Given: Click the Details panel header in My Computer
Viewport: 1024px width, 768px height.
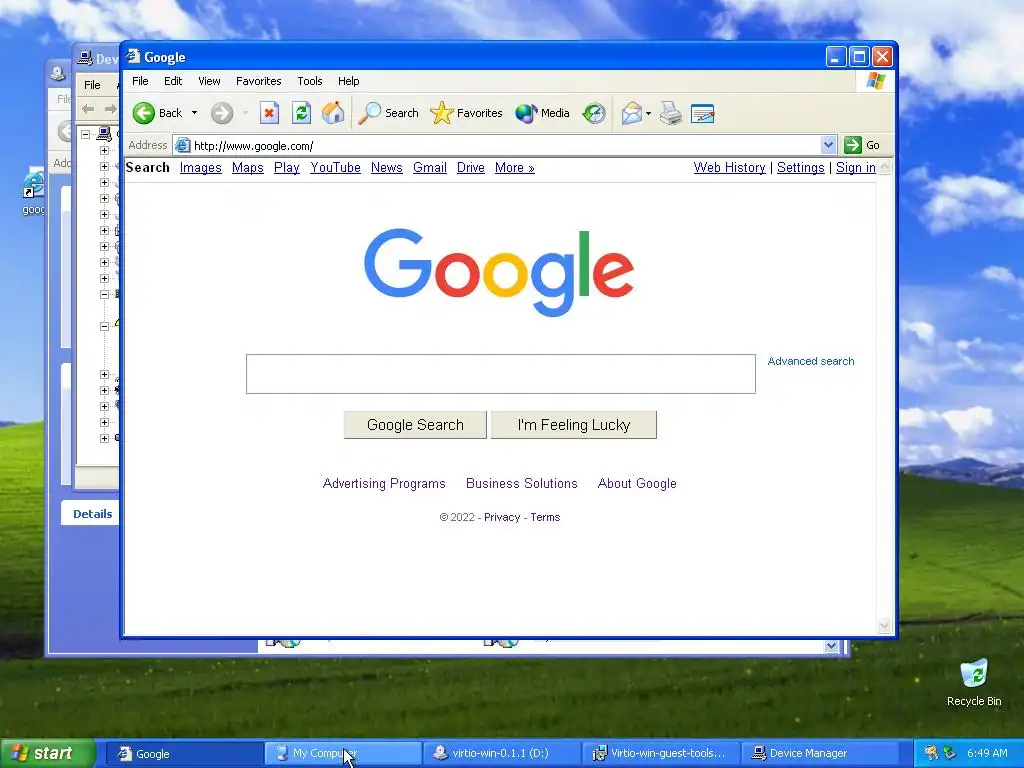Looking at the screenshot, I should 92,514.
